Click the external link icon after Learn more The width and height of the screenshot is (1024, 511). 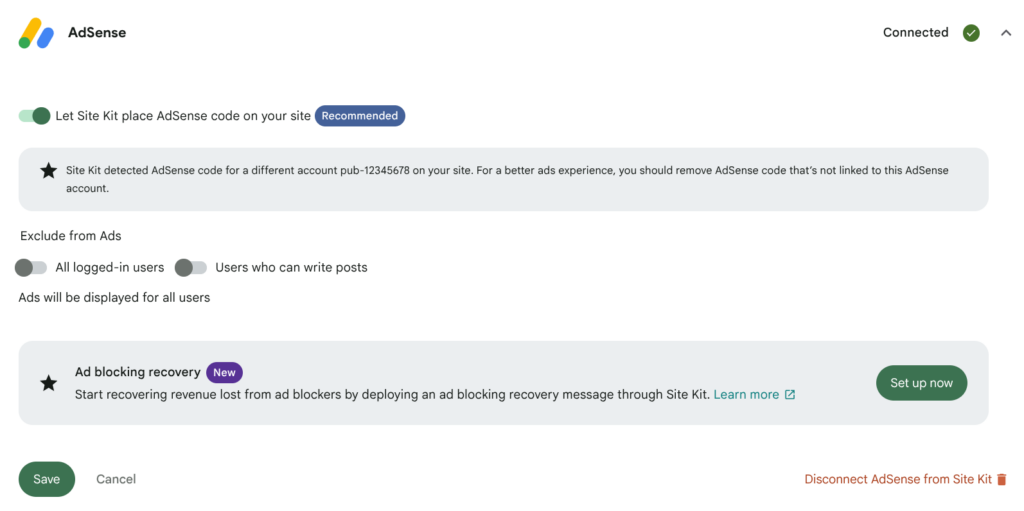790,395
